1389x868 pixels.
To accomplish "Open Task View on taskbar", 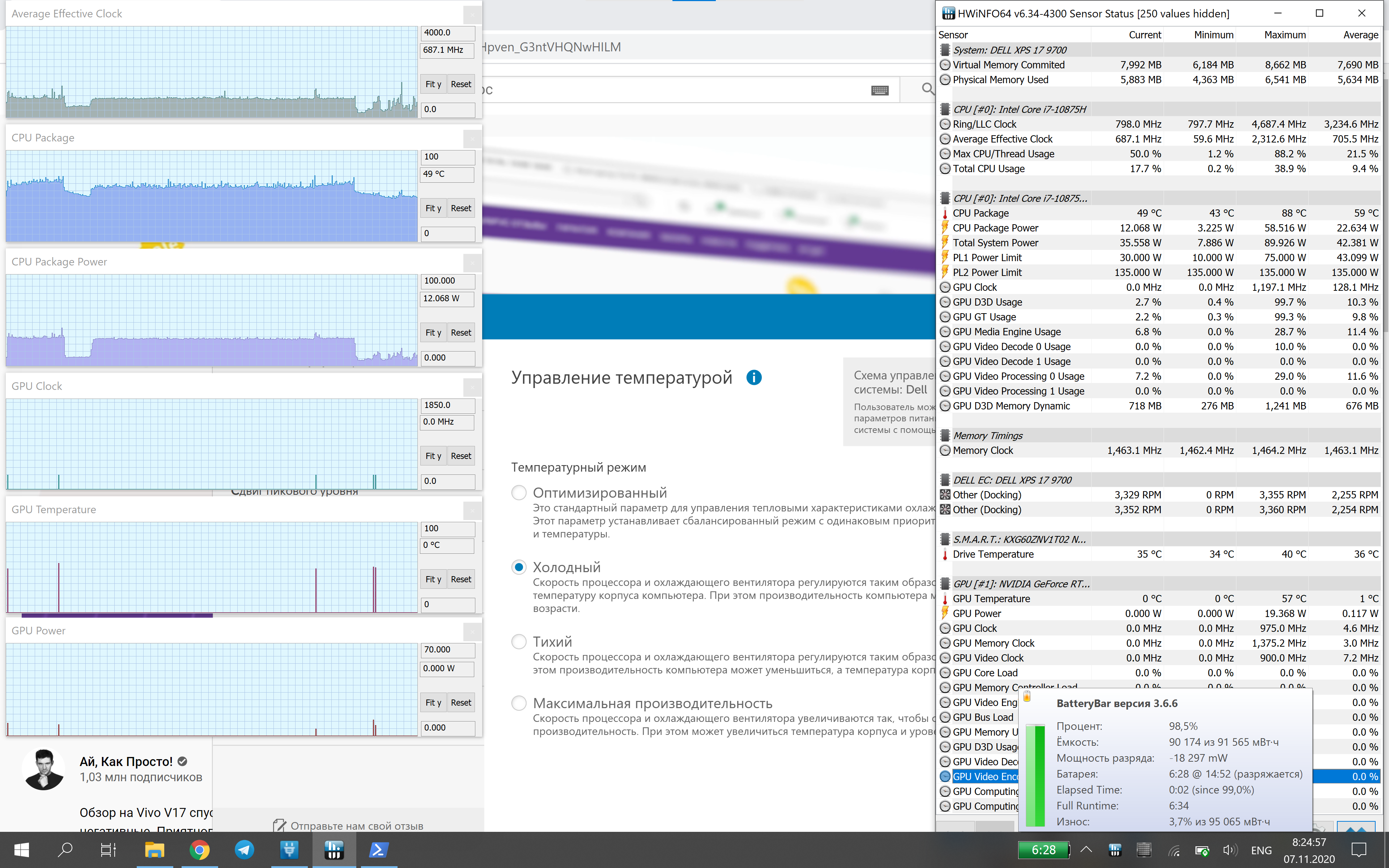I will click(x=109, y=850).
